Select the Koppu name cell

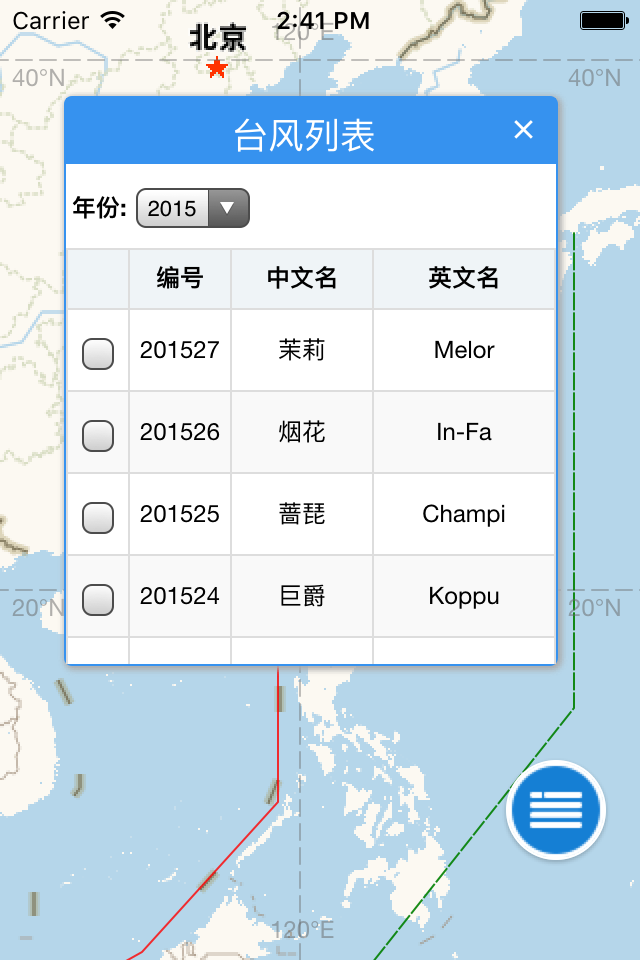(x=464, y=596)
